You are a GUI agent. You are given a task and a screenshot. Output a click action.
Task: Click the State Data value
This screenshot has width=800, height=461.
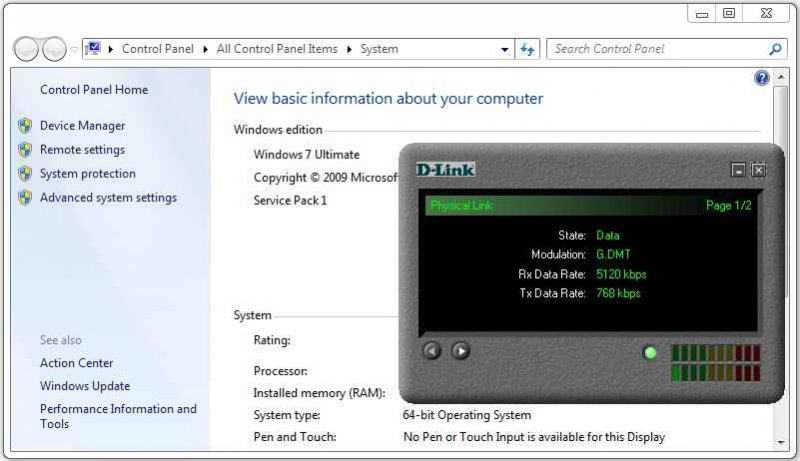[608, 236]
